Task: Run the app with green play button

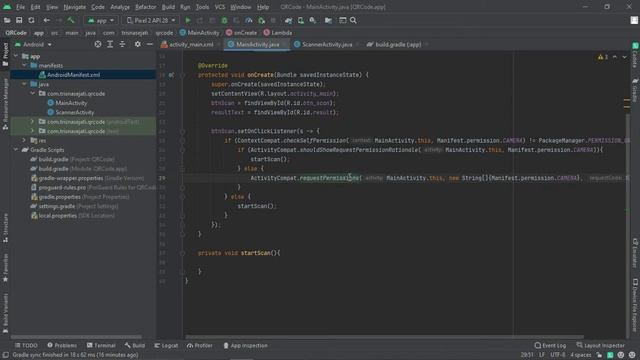Action: coord(188,20)
